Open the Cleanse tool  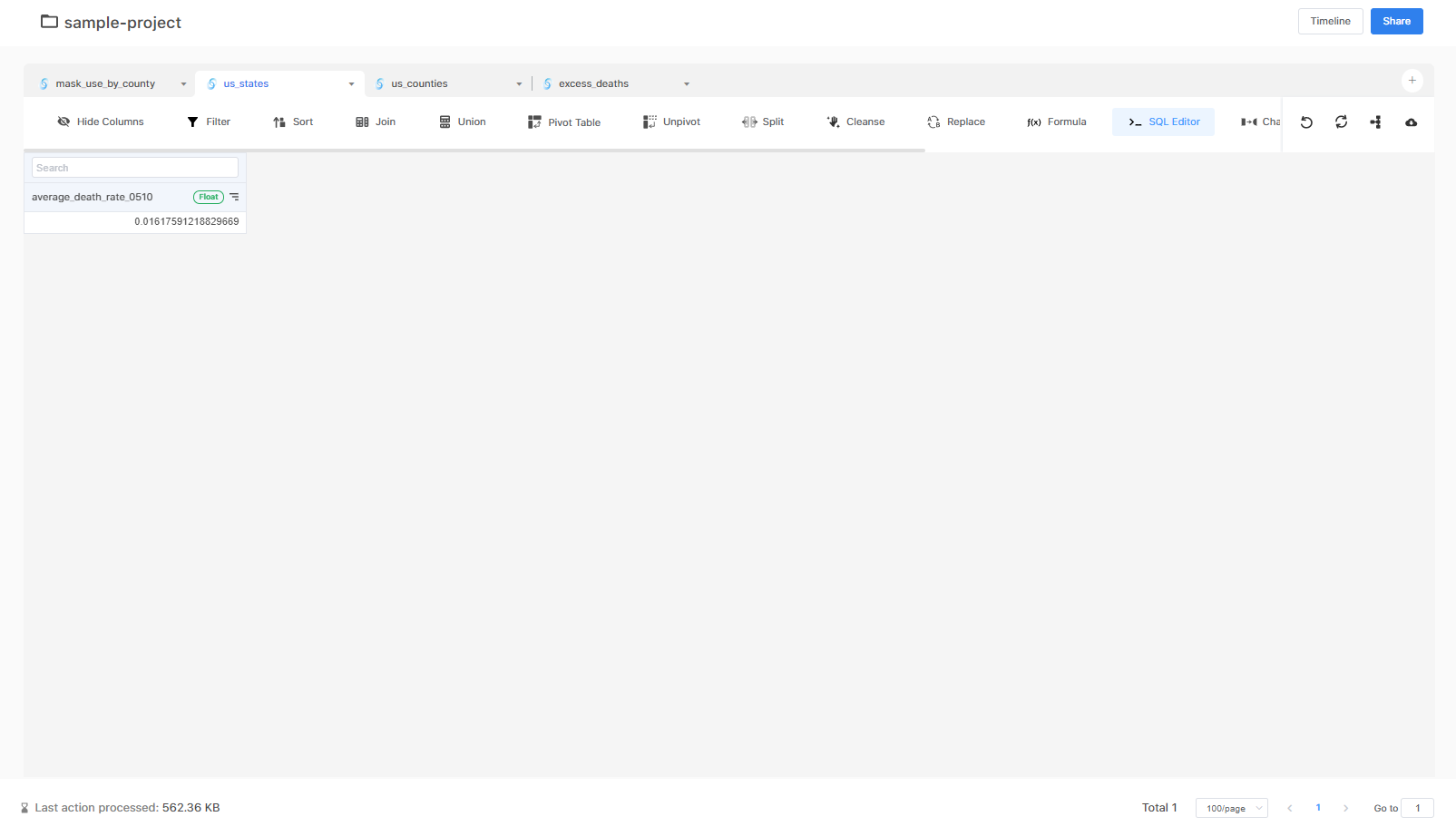[855, 122]
